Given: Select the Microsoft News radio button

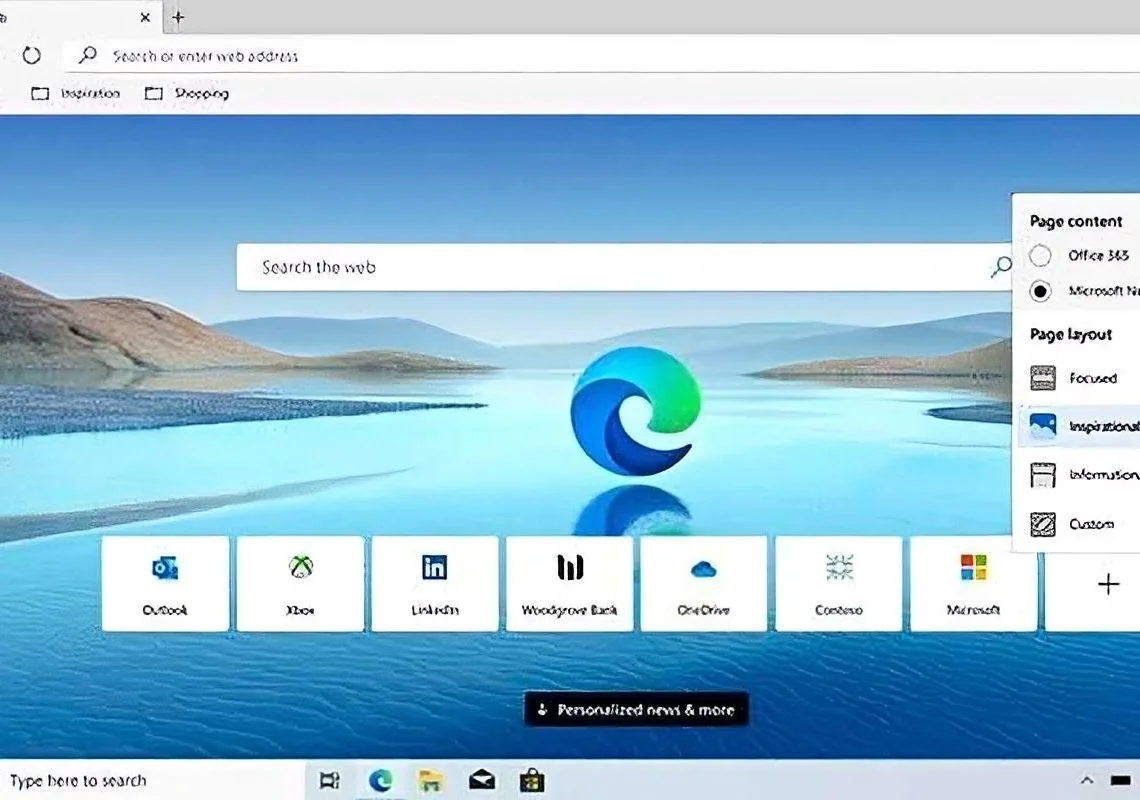Looking at the screenshot, I should click(1040, 291).
